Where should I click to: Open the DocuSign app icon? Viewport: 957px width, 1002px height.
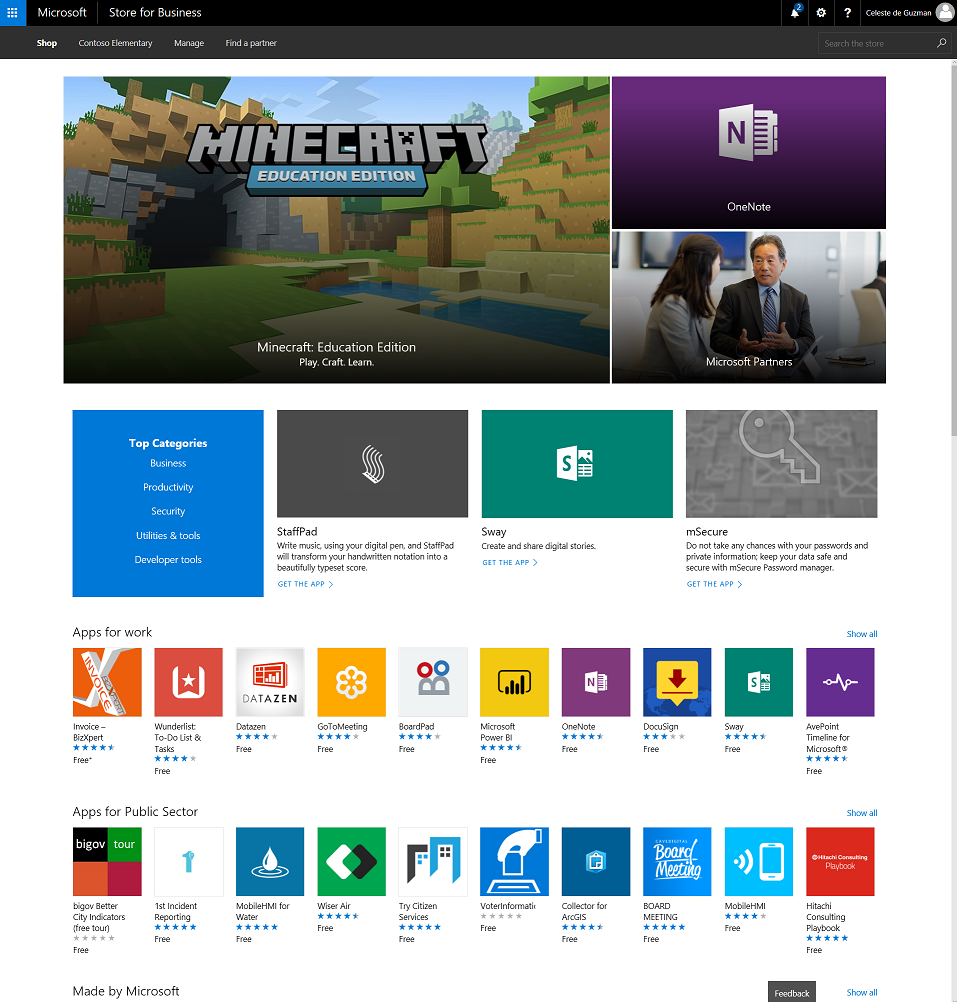click(x=677, y=682)
